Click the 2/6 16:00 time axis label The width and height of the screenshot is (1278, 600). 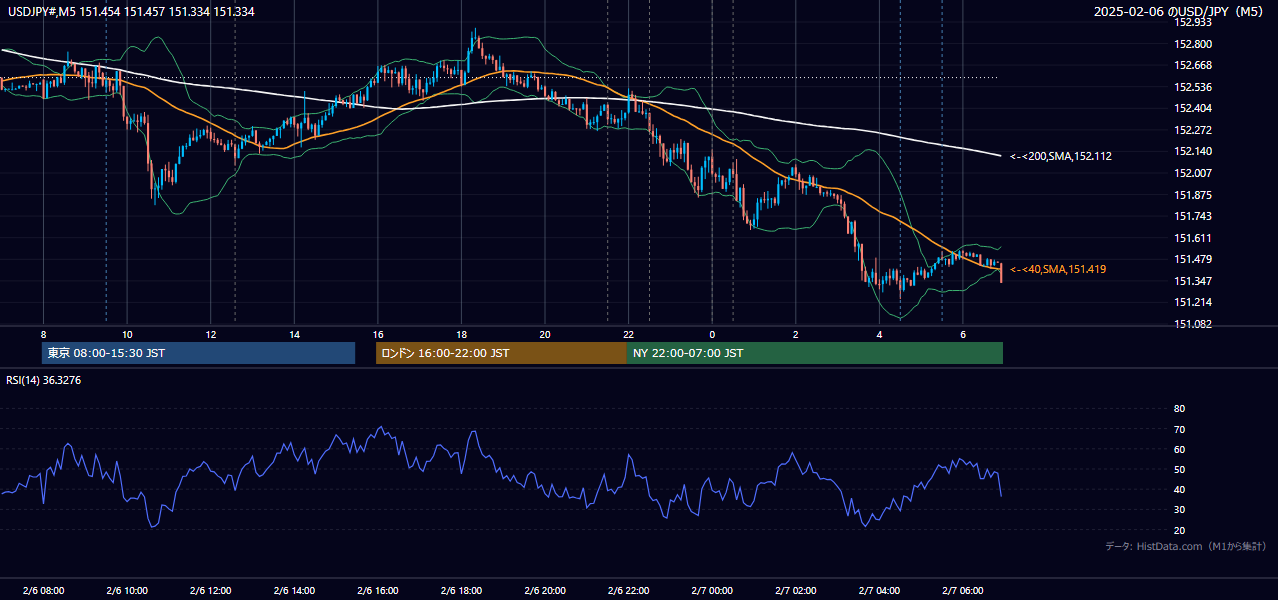click(378, 590)
